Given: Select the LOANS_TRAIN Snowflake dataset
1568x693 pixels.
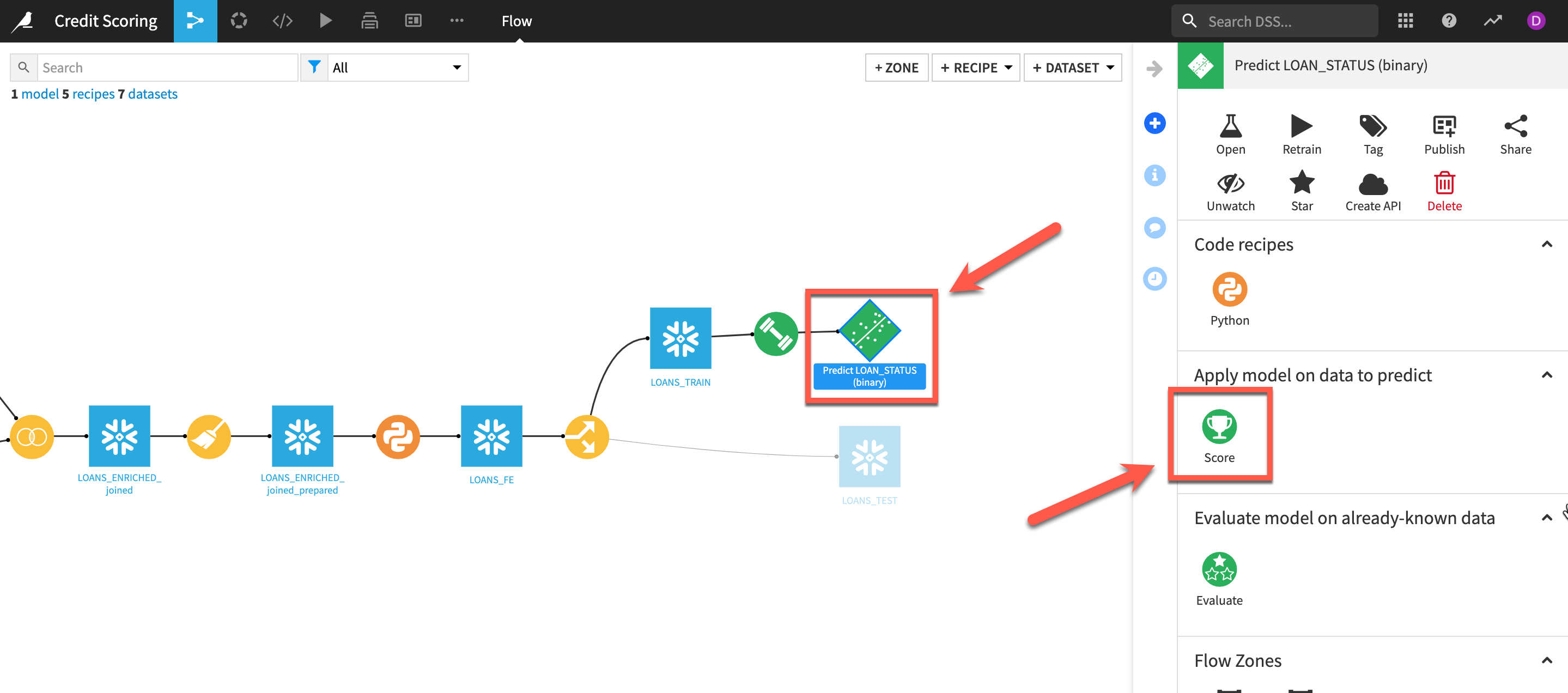Looking at the screenshot, I should [x=680, y=338].
